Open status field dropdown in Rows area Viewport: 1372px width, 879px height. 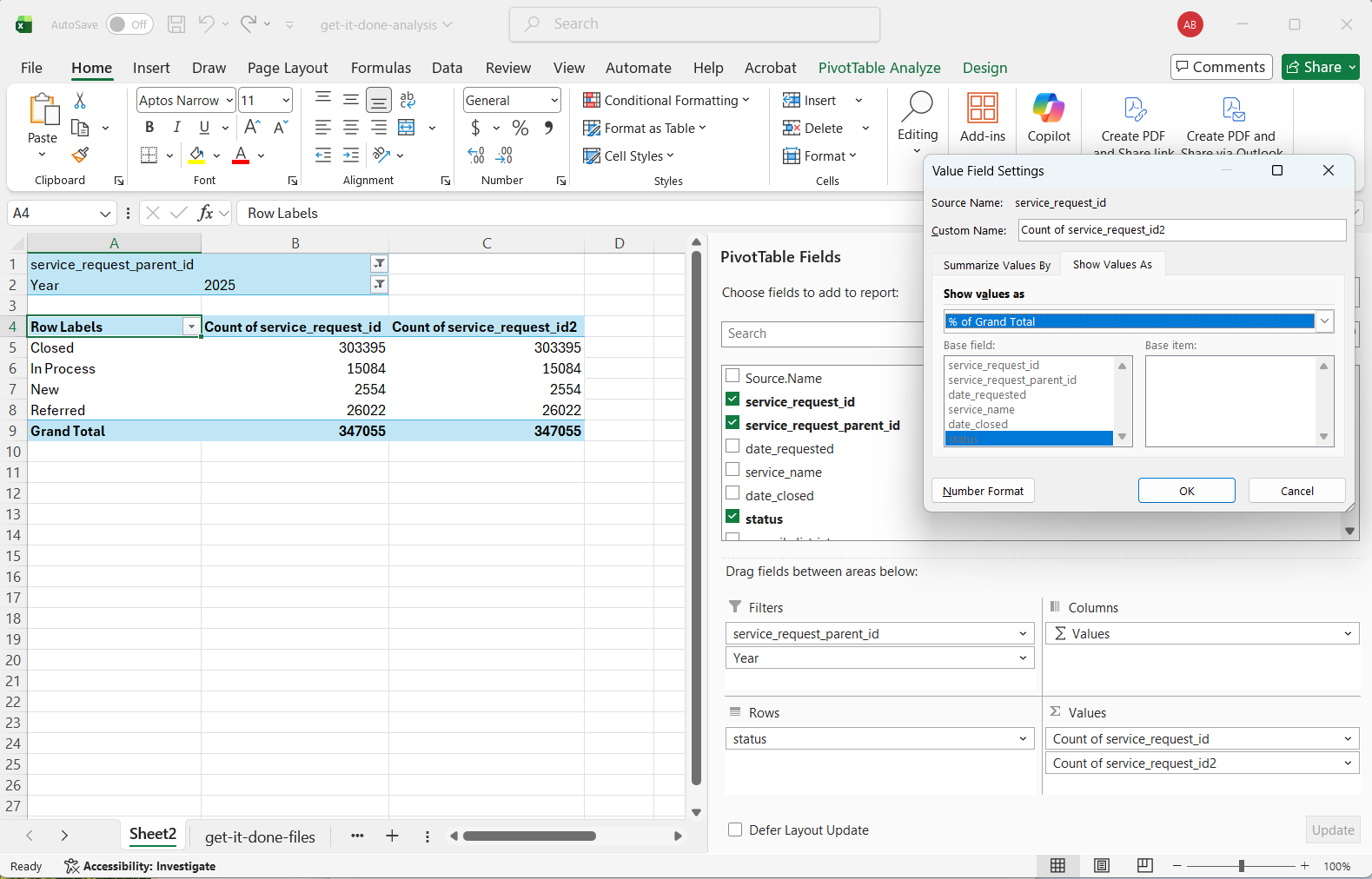[x=1023, y=739]
